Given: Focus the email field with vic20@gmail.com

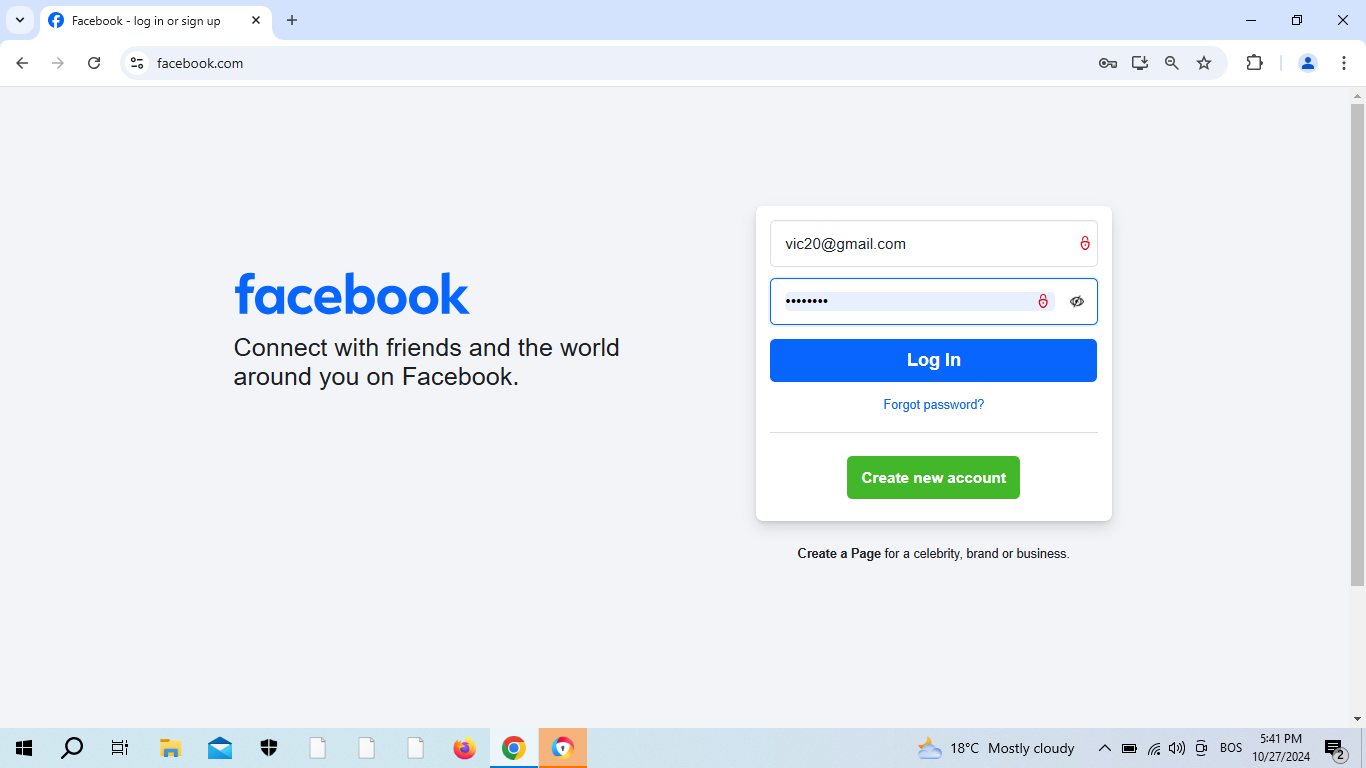Looking at the screenshot, I should click(x=933, y=243).
